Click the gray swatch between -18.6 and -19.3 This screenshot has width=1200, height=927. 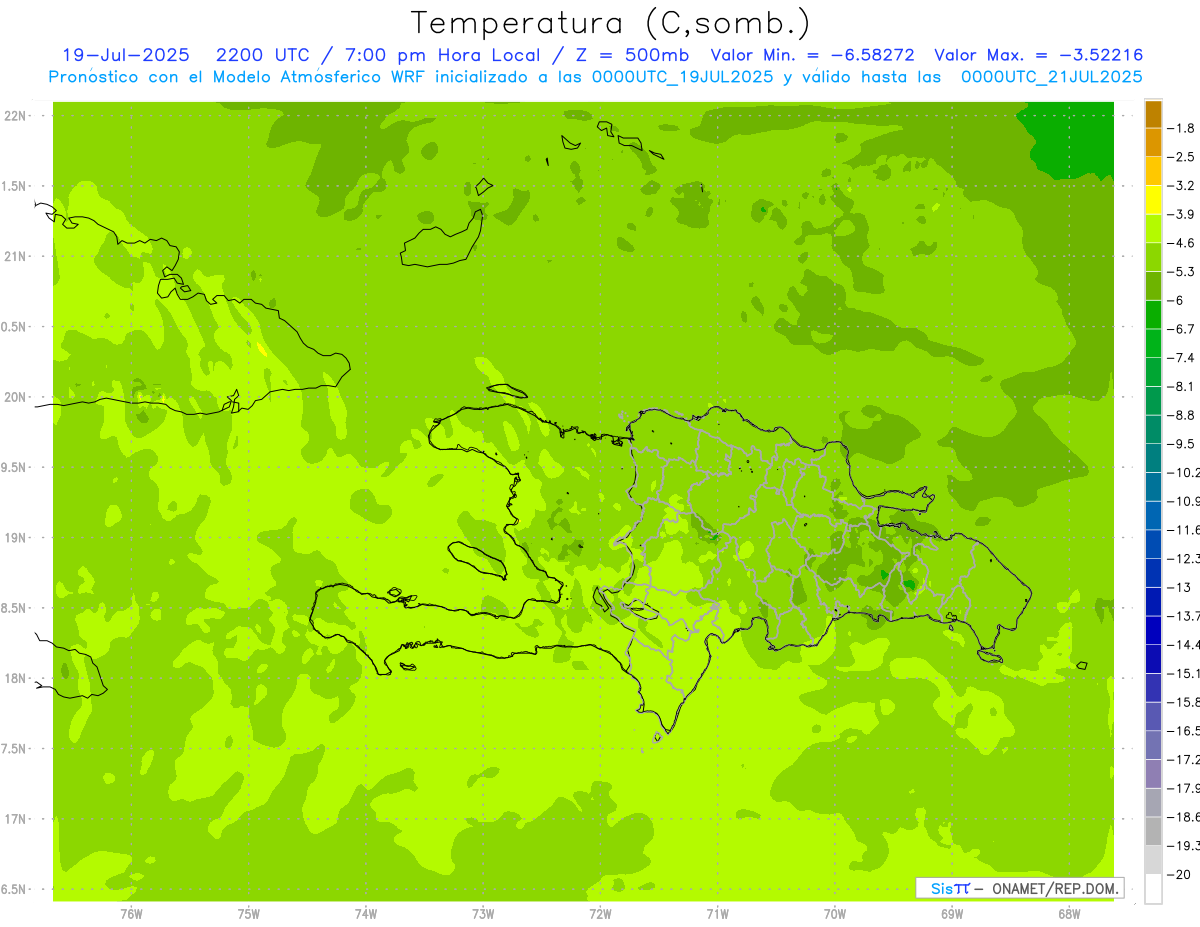pos(1153,831)
